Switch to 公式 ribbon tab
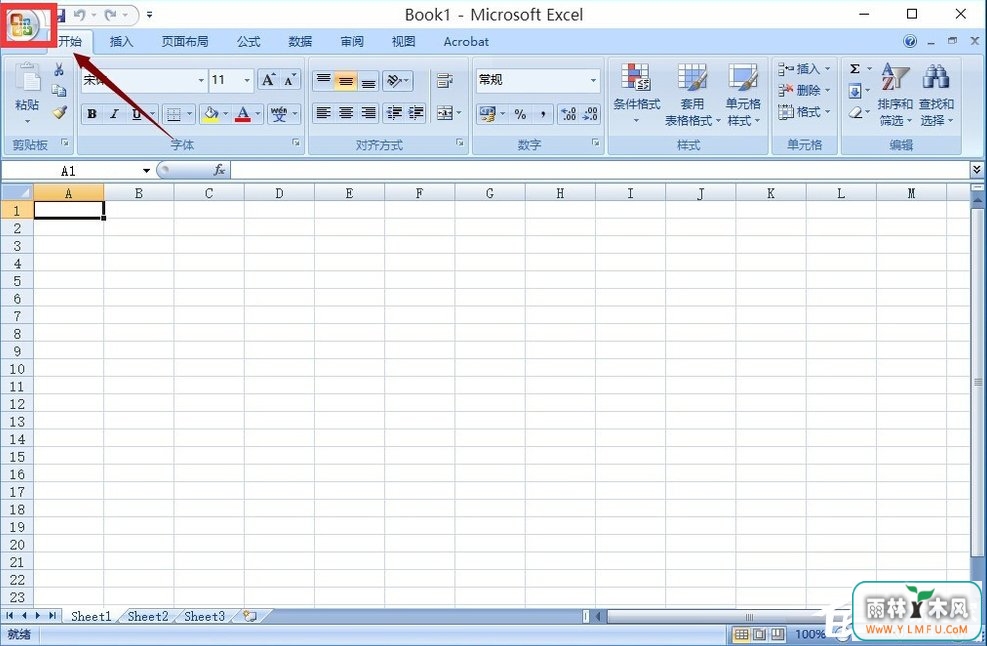 point(249,42)
